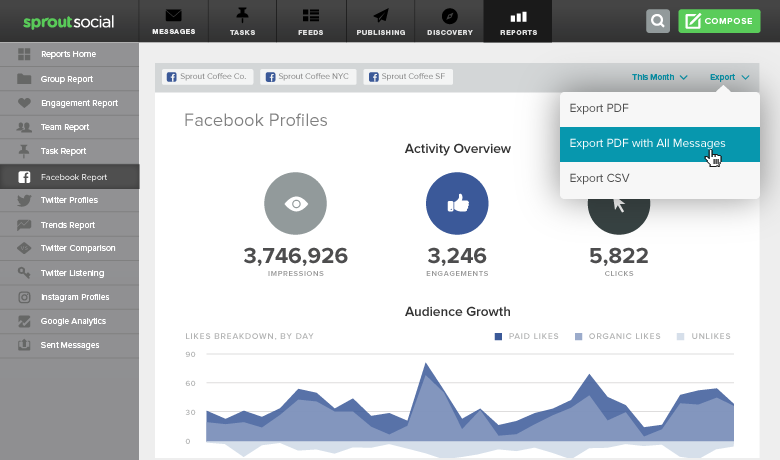
Task: Click the search magnifier button
Action: [x=658, y=21]
